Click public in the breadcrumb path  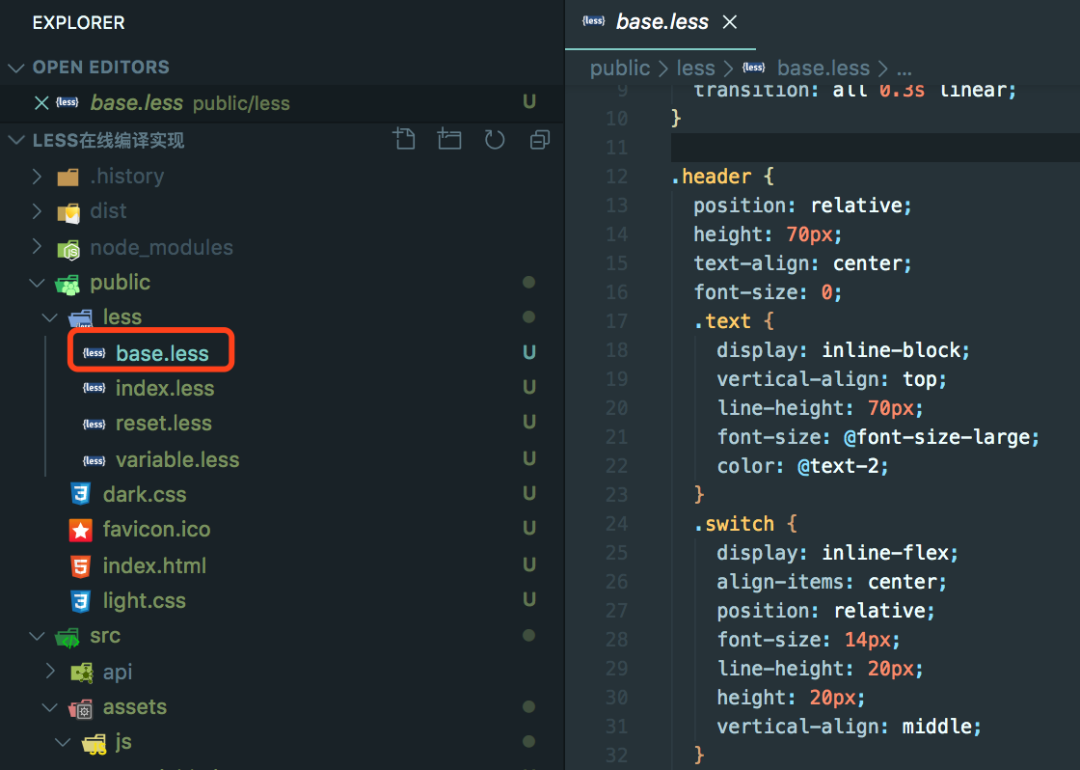coord(620,68)
